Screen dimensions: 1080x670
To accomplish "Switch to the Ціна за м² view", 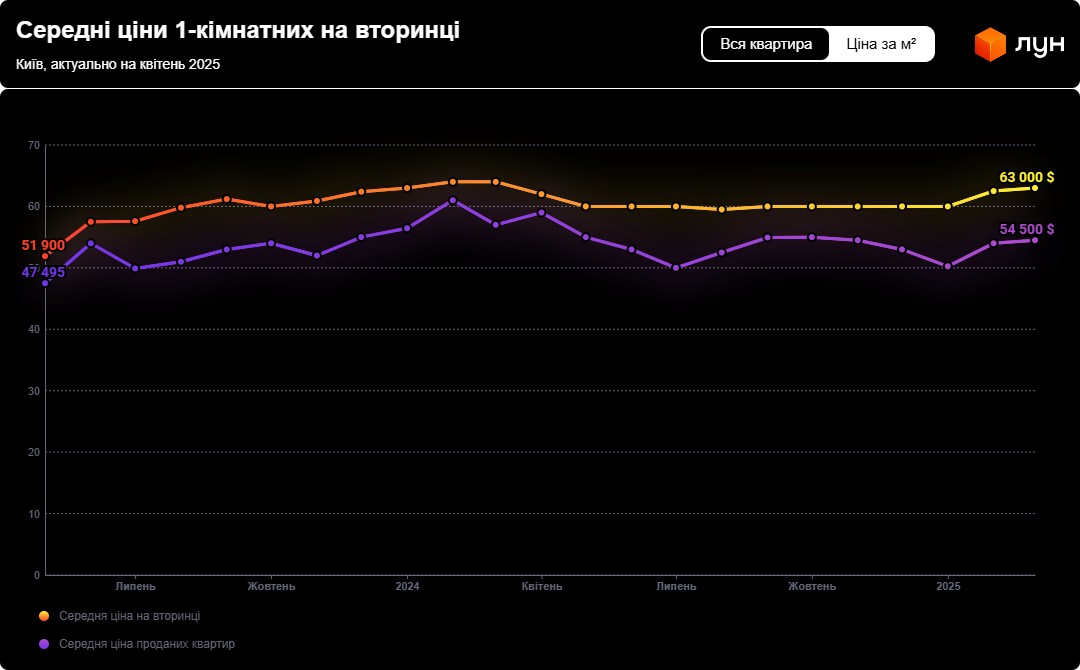I will tap(881, 43).
